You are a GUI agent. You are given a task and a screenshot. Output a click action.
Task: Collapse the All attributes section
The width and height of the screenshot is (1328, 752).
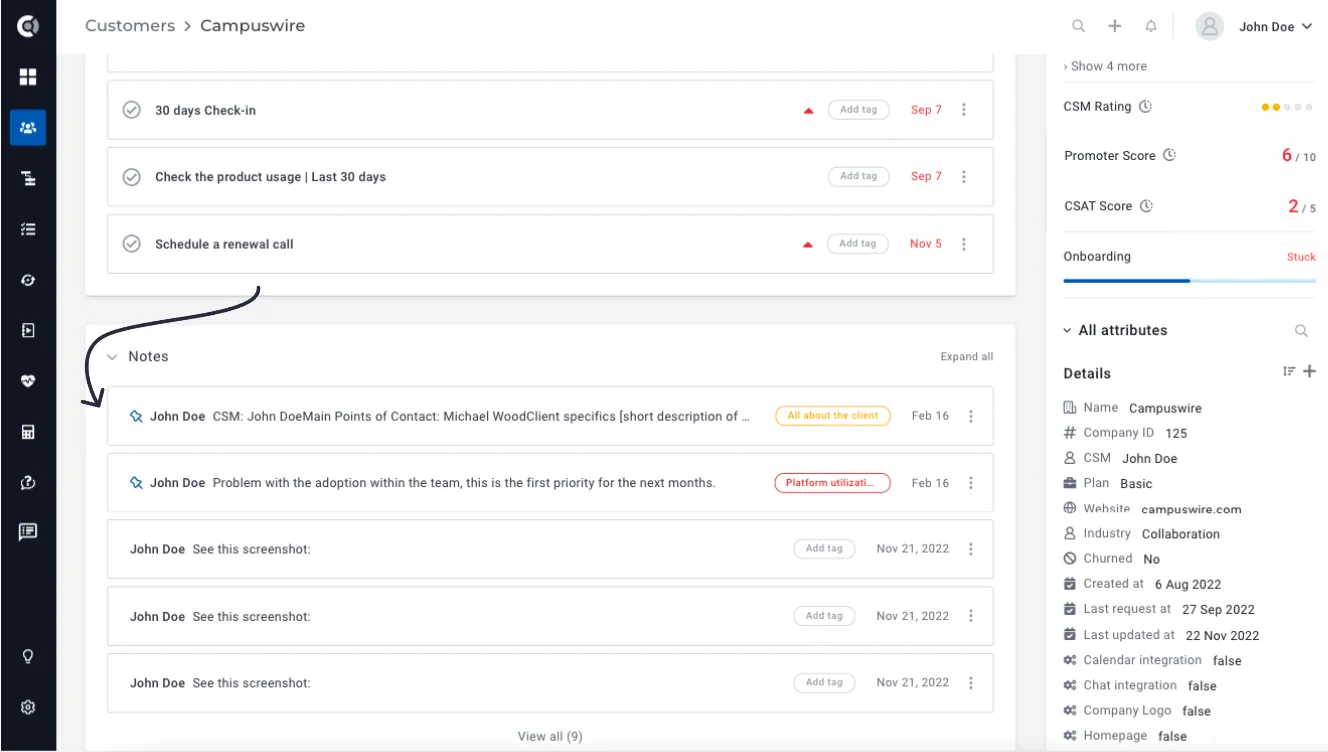1068,330
